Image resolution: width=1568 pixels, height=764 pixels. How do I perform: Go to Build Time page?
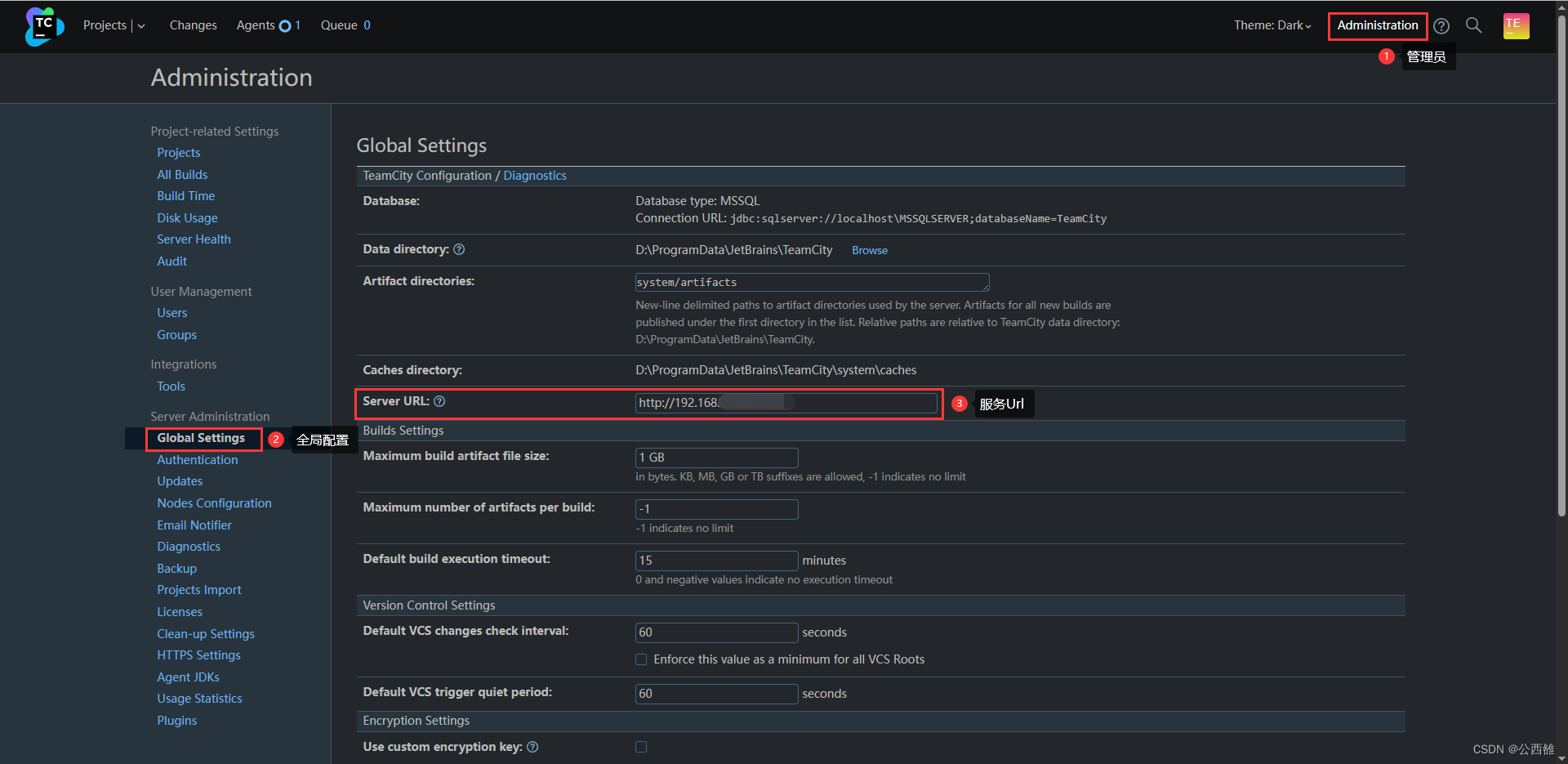pyautogui.click(x=186, y=196)
